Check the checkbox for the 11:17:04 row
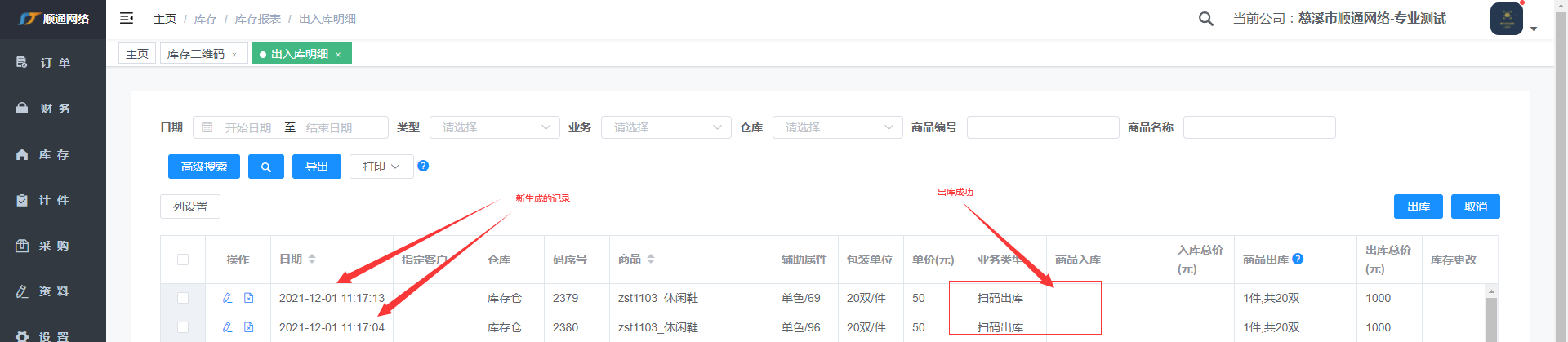Screen dimensions: 1568x342 (x=183, y=327)
